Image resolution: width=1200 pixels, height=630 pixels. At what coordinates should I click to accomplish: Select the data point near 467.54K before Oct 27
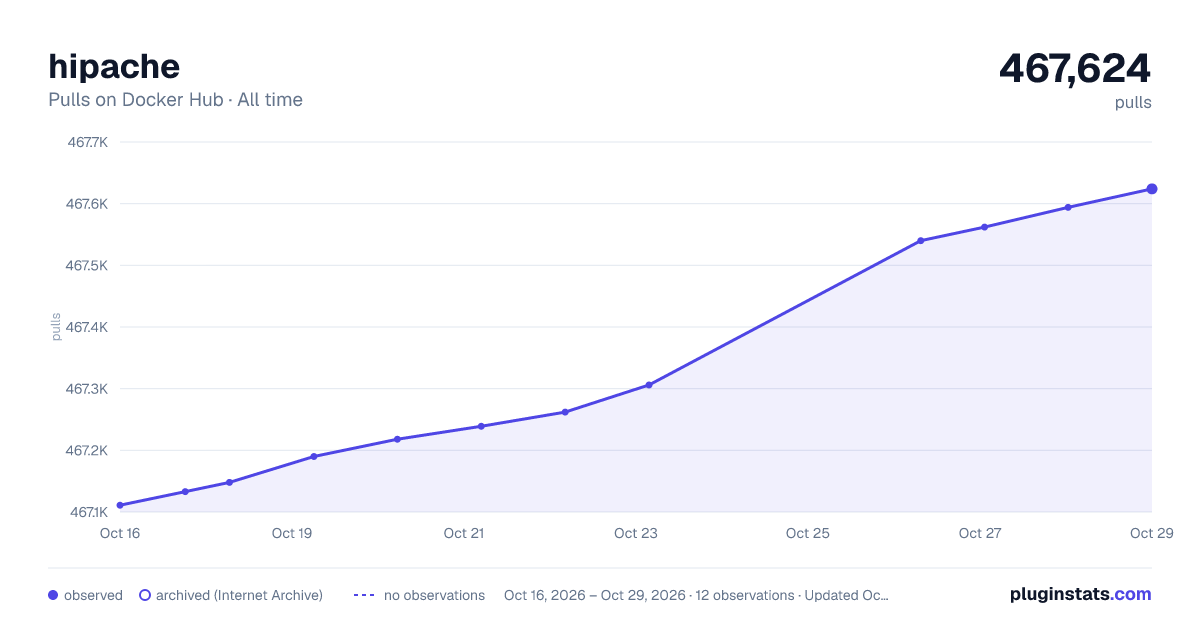(x=920, y=241)
